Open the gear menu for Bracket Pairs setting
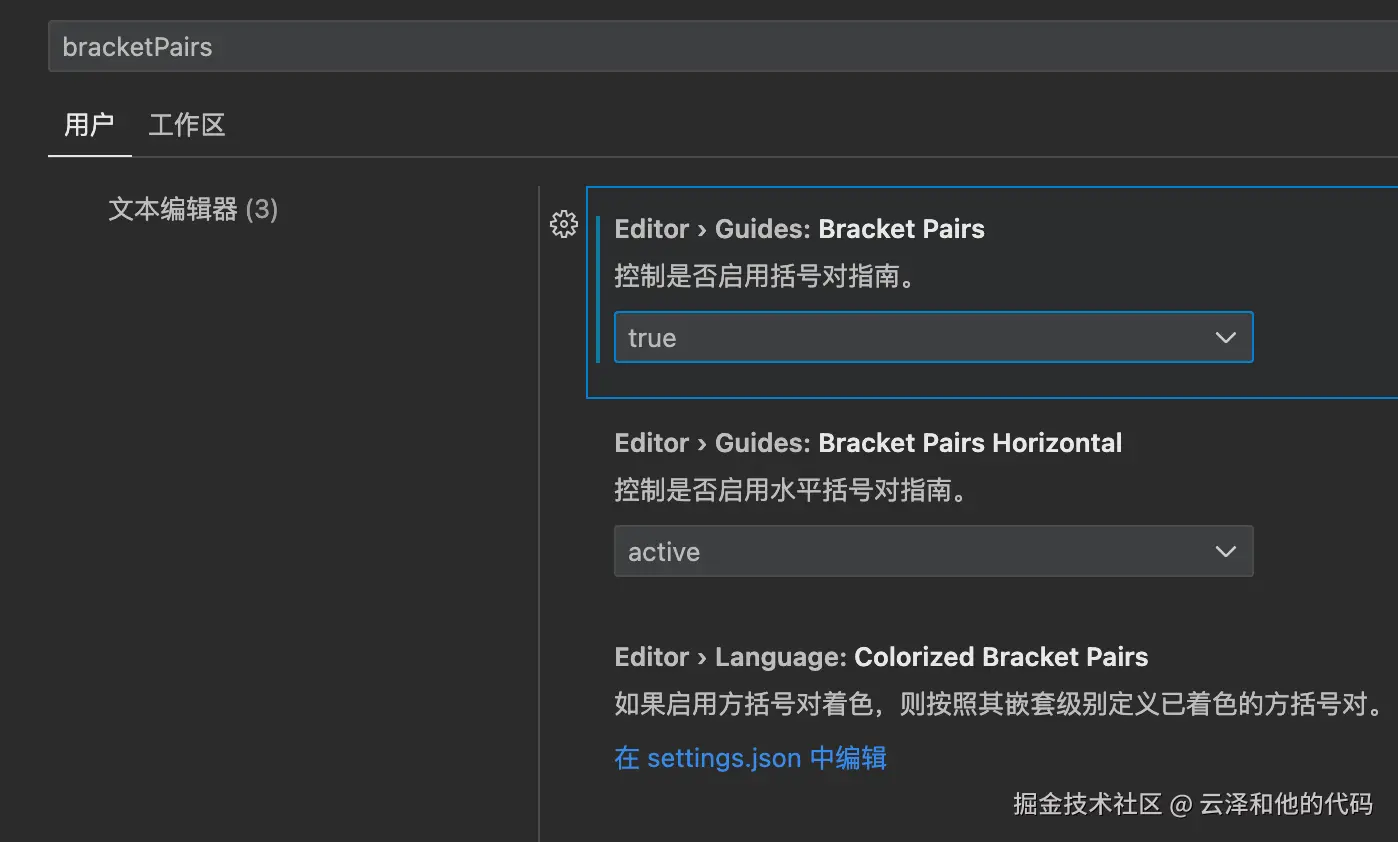 pos(564,225)
